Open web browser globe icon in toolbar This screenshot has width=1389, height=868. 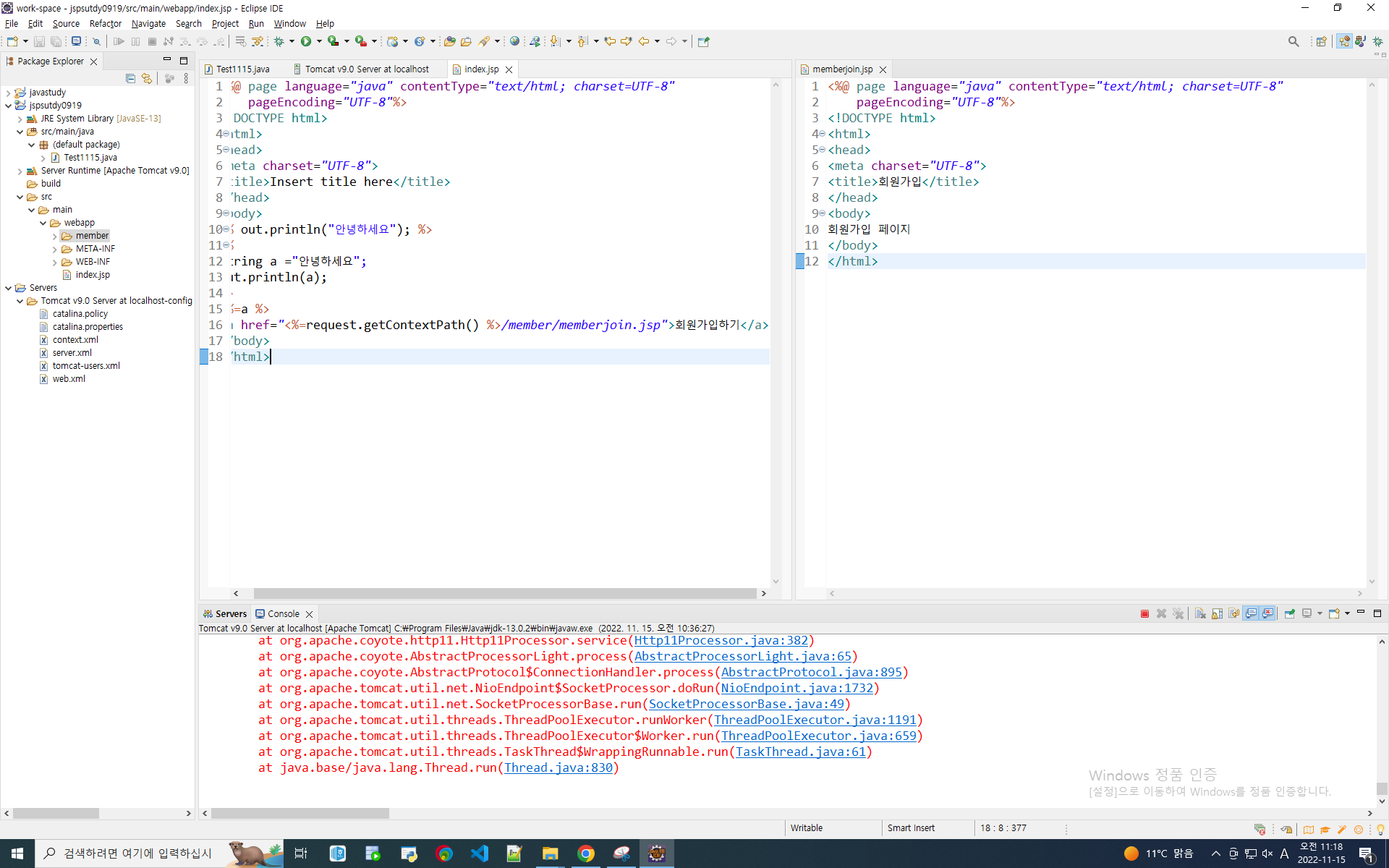click(514, 41)
